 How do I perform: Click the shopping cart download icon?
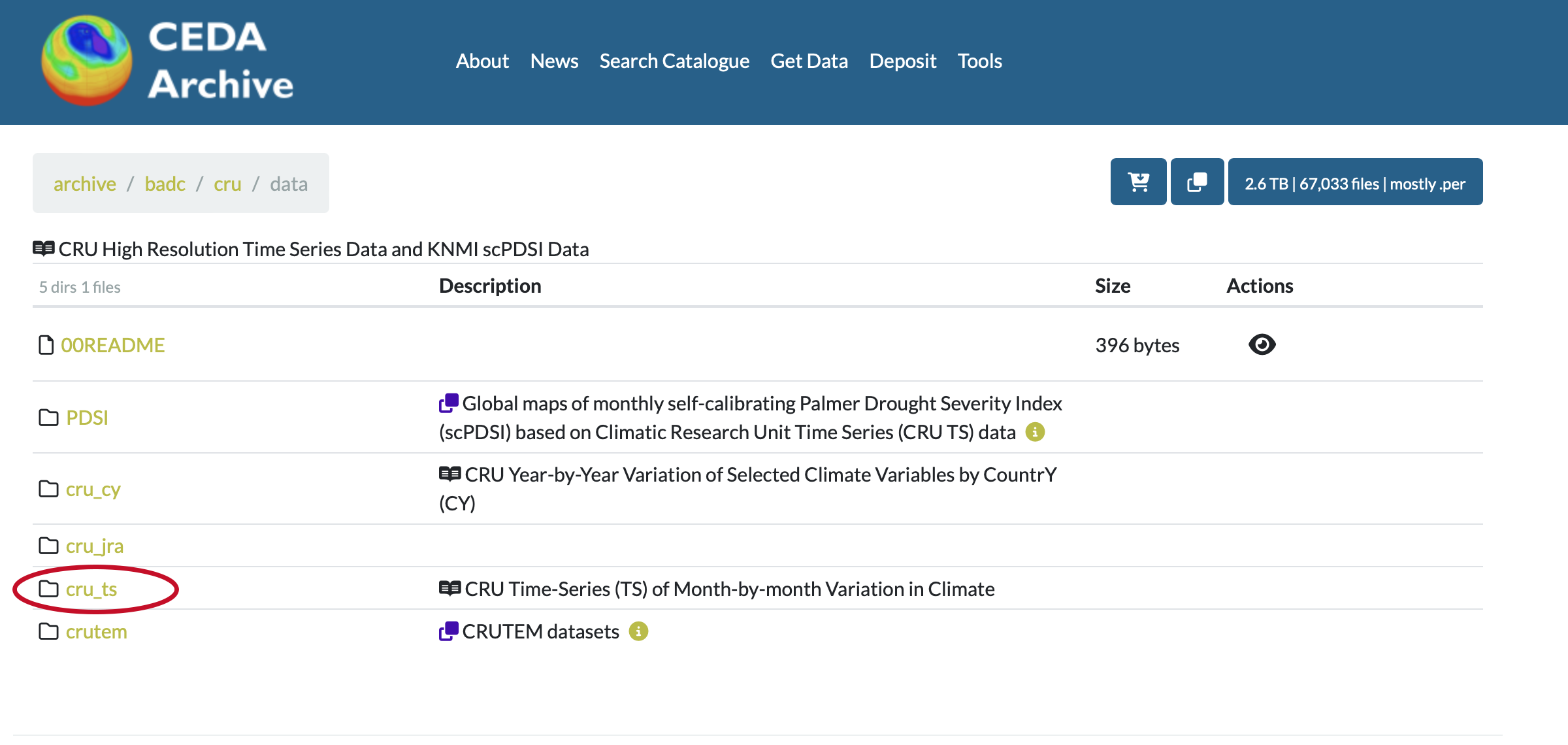(1138, 182)
